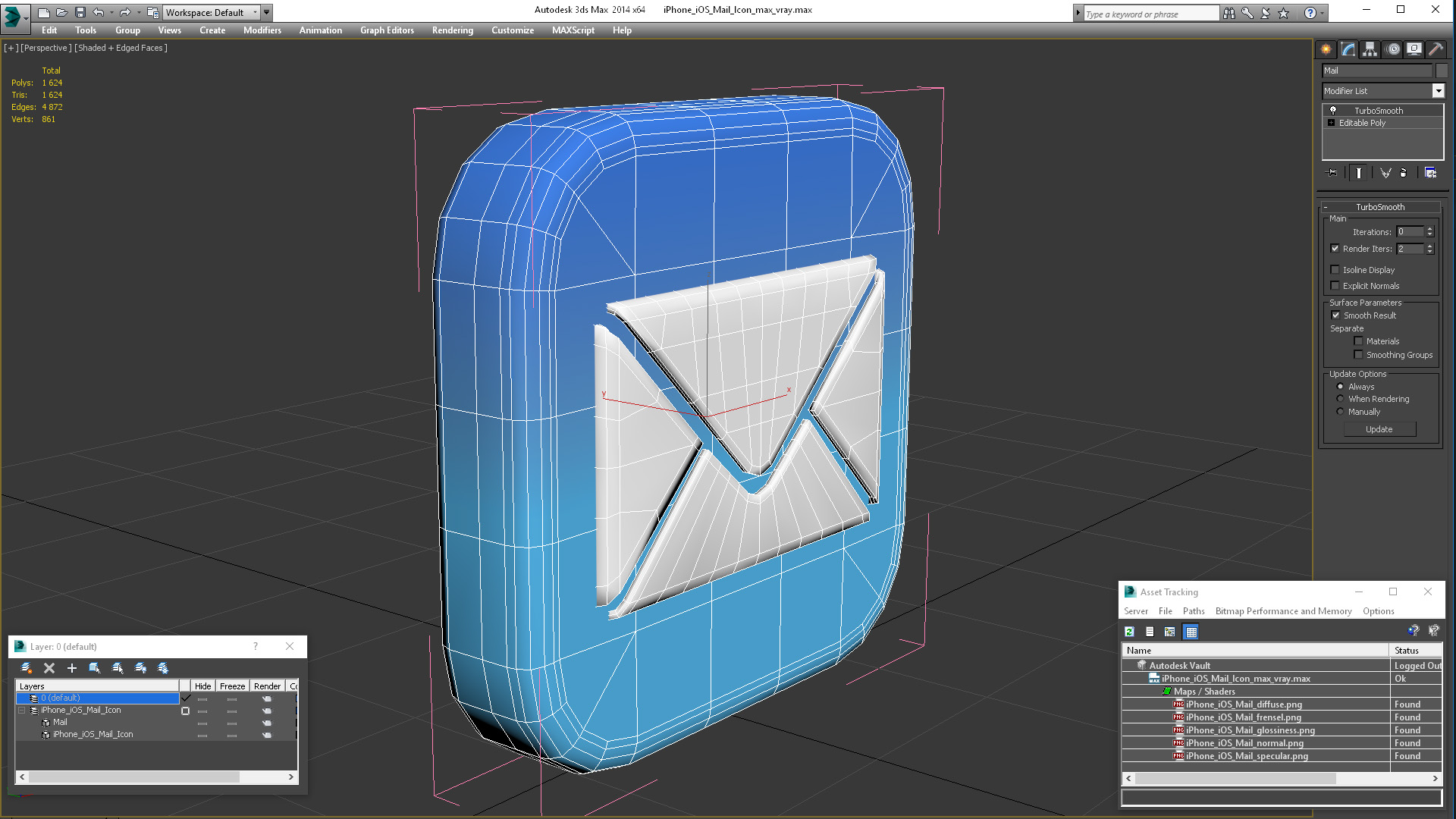
Task: Collapse iPhone_iOS_Mail_Icon layer tree
Action: 22,711
